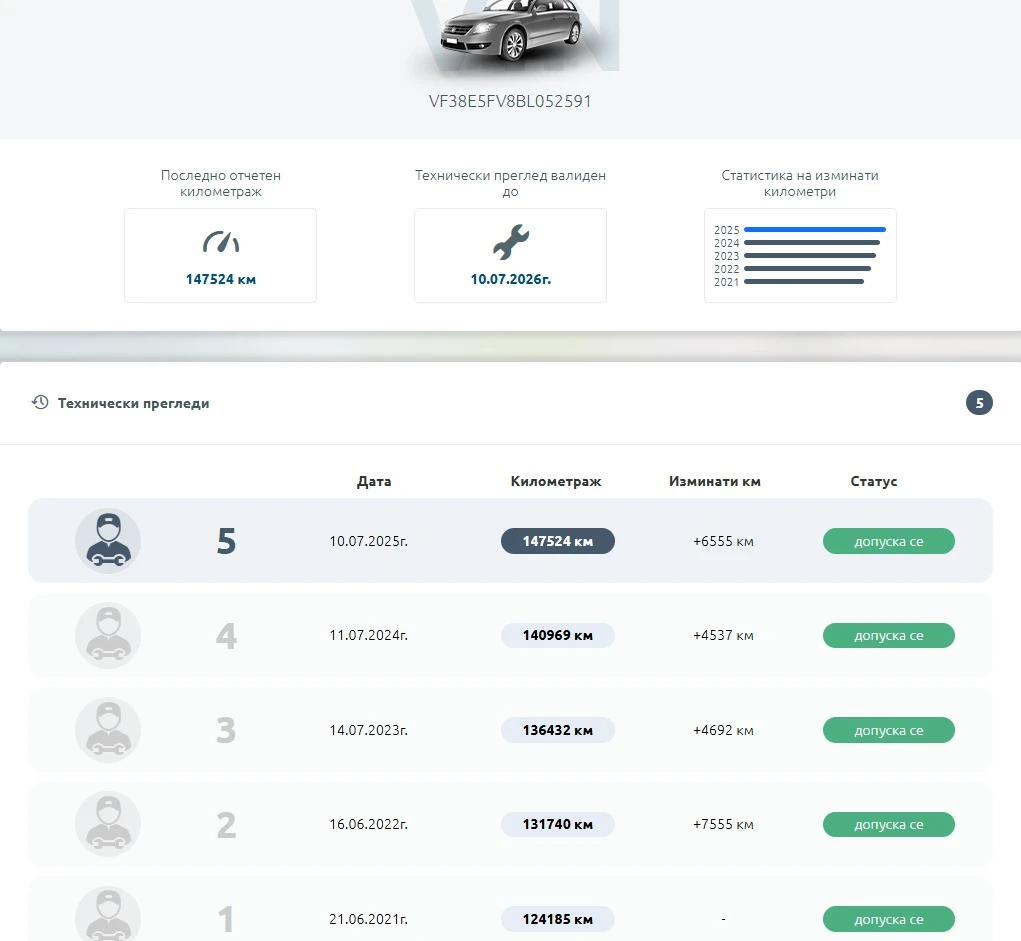Click the mechanic avatar in inspection row 5
This screenshot has height=941, width=1021.
click(108, 541)
